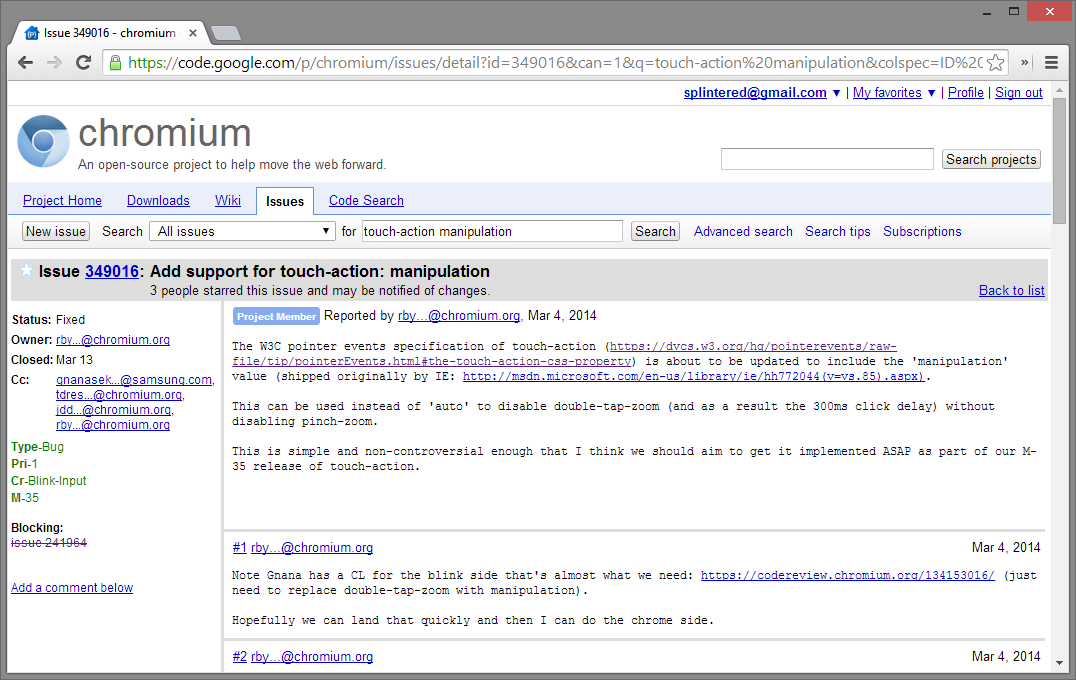The height and width of the screenshot is (680, 1076).
Task: Follow the Back to list link
Action: pos(1011,290)
